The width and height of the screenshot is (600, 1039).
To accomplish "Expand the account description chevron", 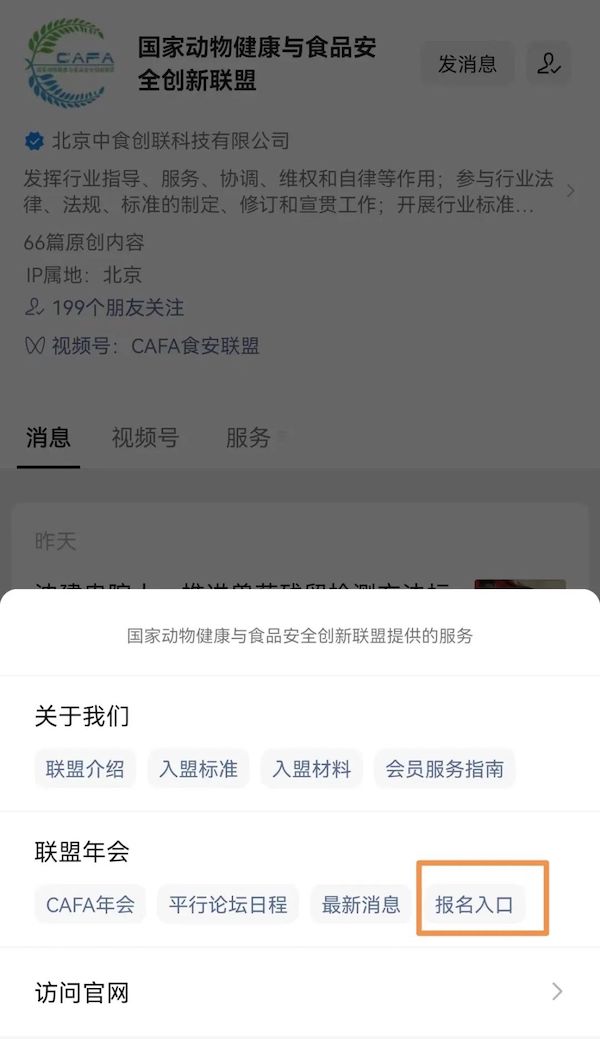I will point(570,191).
